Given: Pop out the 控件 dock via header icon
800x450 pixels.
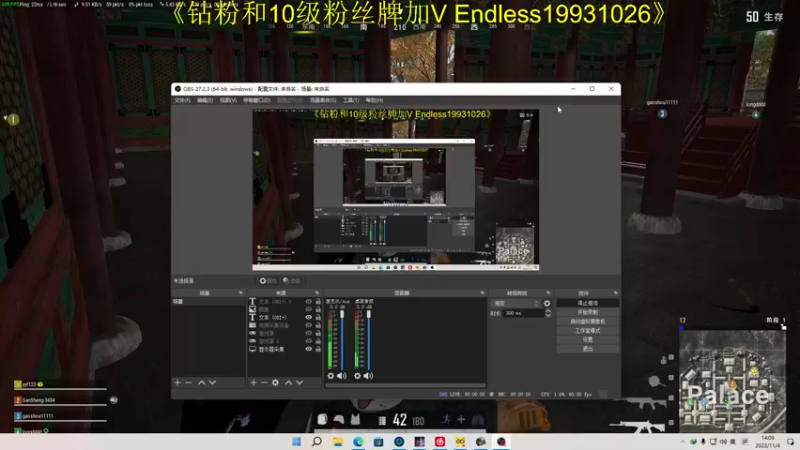Looking at the screenshot, I should click(616, 293).
